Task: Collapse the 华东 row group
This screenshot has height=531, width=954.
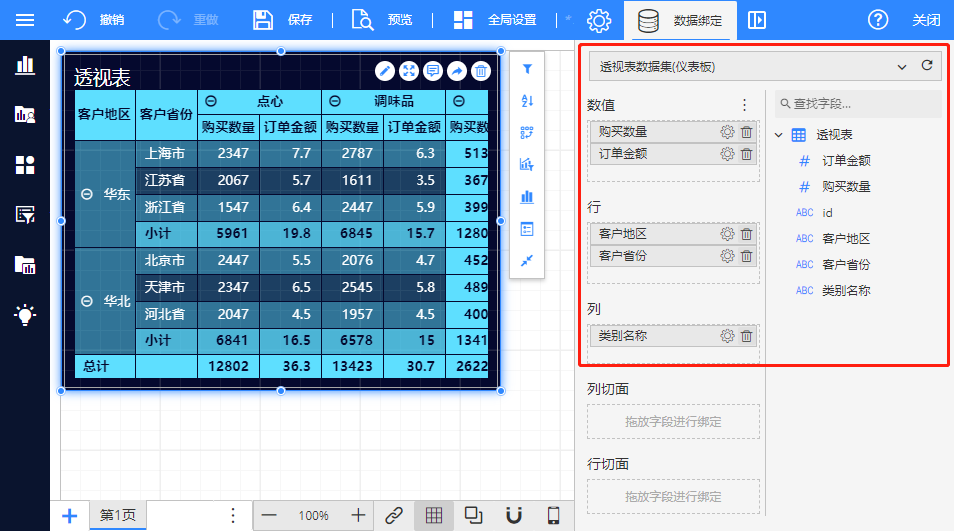Action: pos(87,194)
